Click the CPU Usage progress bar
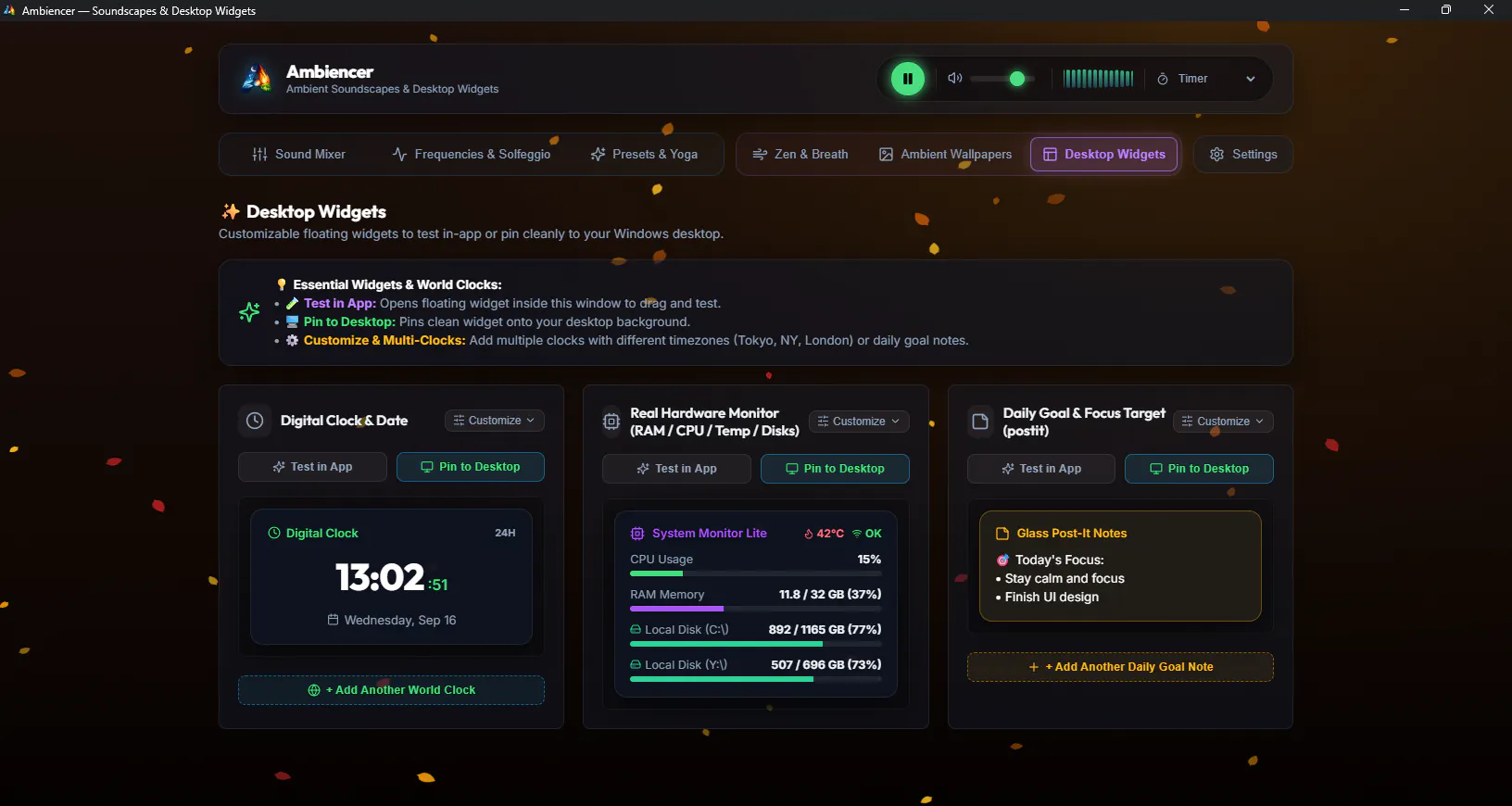The image size is (1512, 806). (756, 573)
